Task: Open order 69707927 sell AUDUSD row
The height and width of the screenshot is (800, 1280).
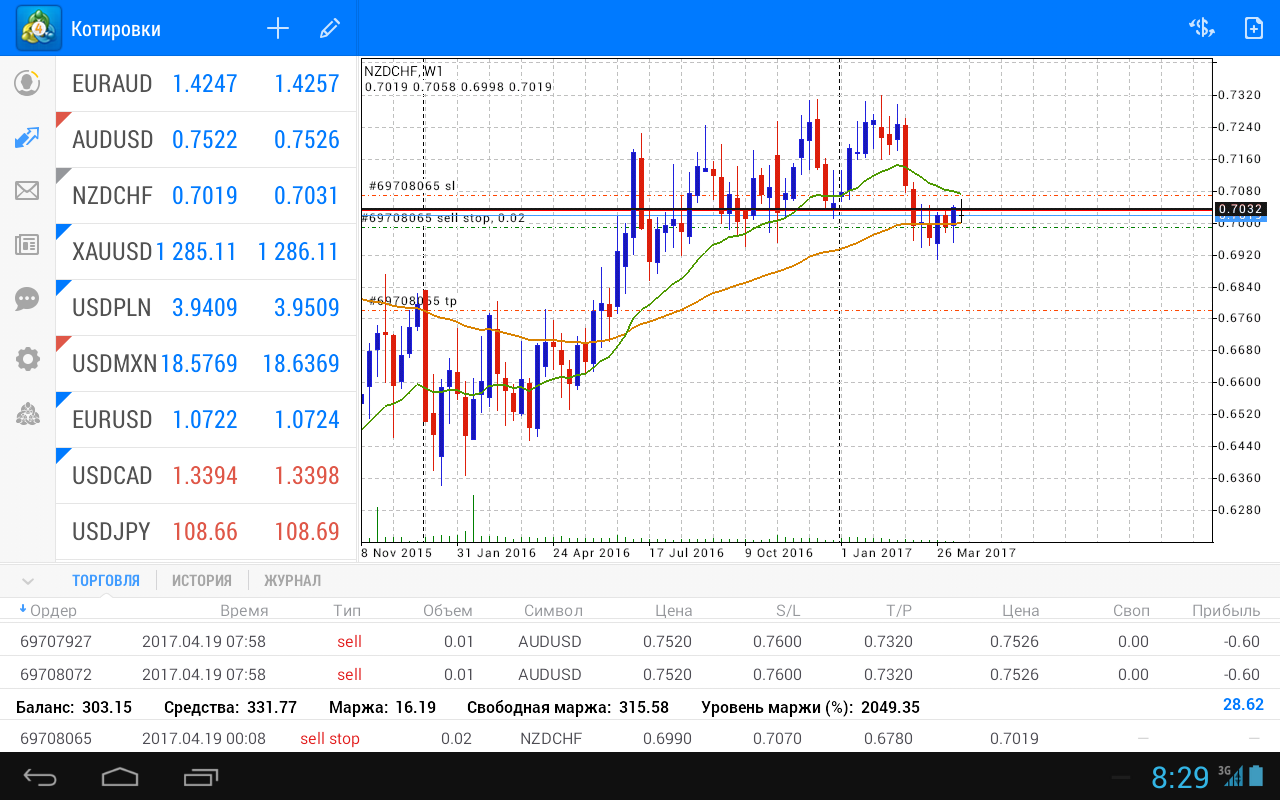Action: (x=640, y=641)
